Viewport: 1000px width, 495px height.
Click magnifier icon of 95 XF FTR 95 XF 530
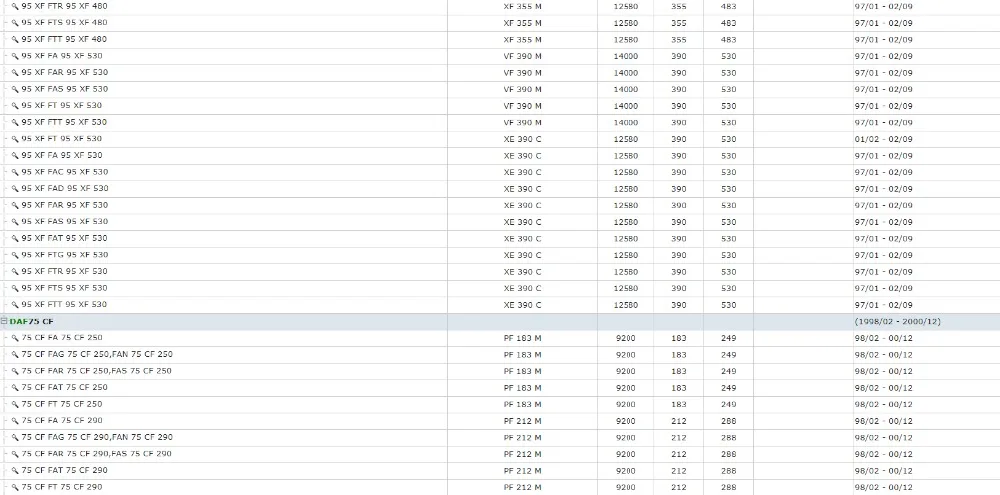[x=15, y=271]
